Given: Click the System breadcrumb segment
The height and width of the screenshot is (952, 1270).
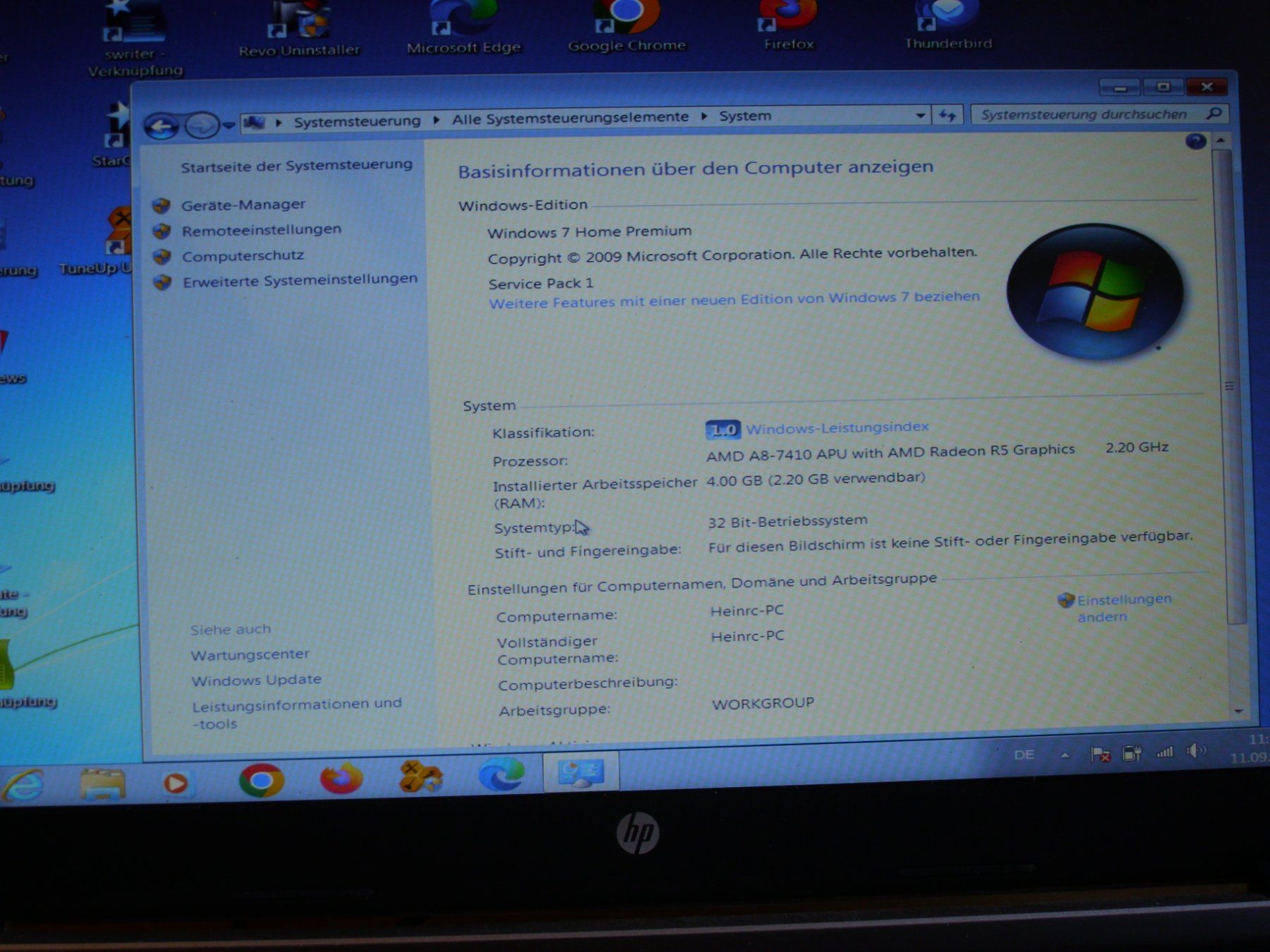Looking at the screenshot, I should pos(745,116).
